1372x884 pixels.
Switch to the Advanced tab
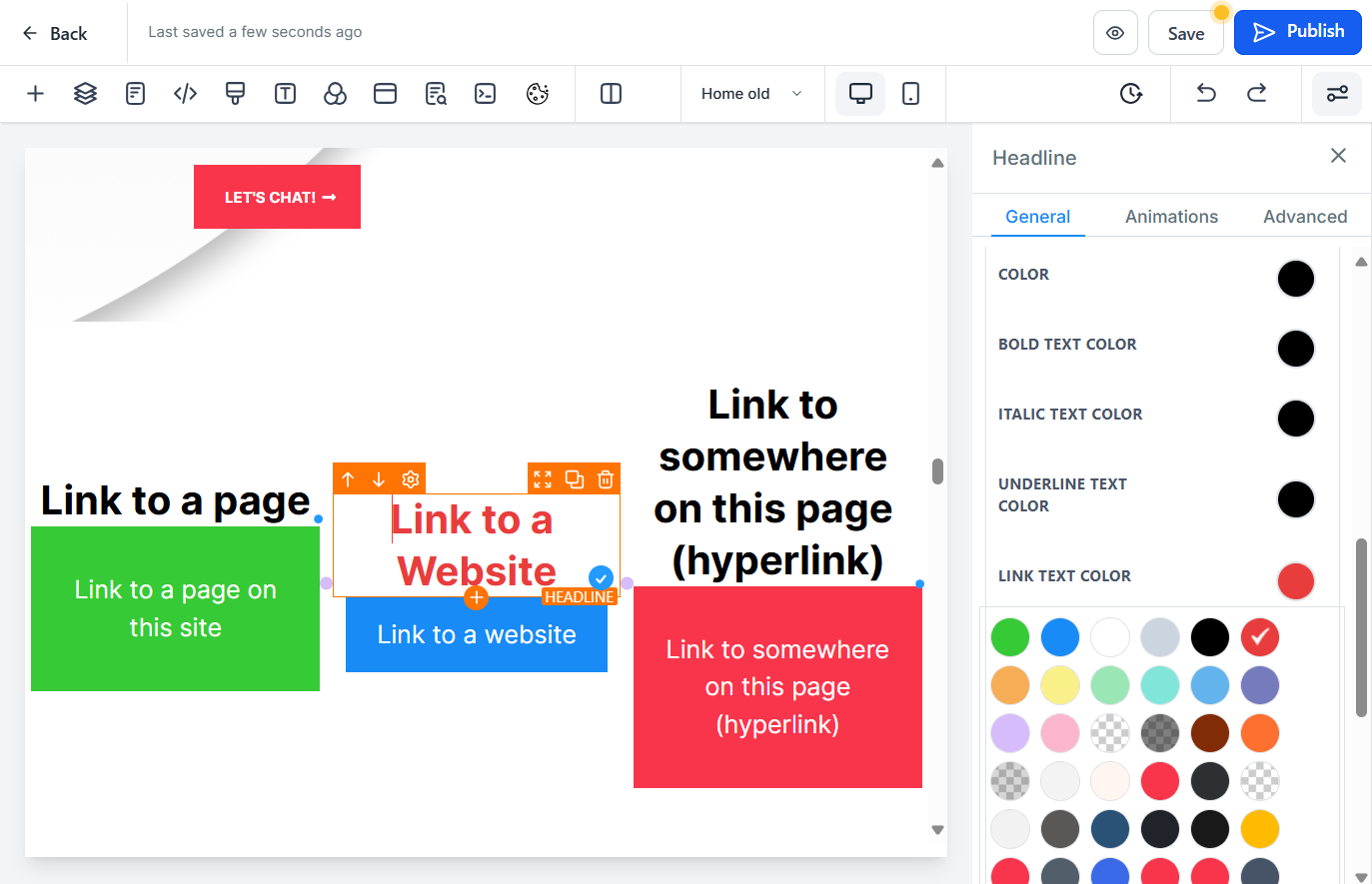click(1305, 217)
